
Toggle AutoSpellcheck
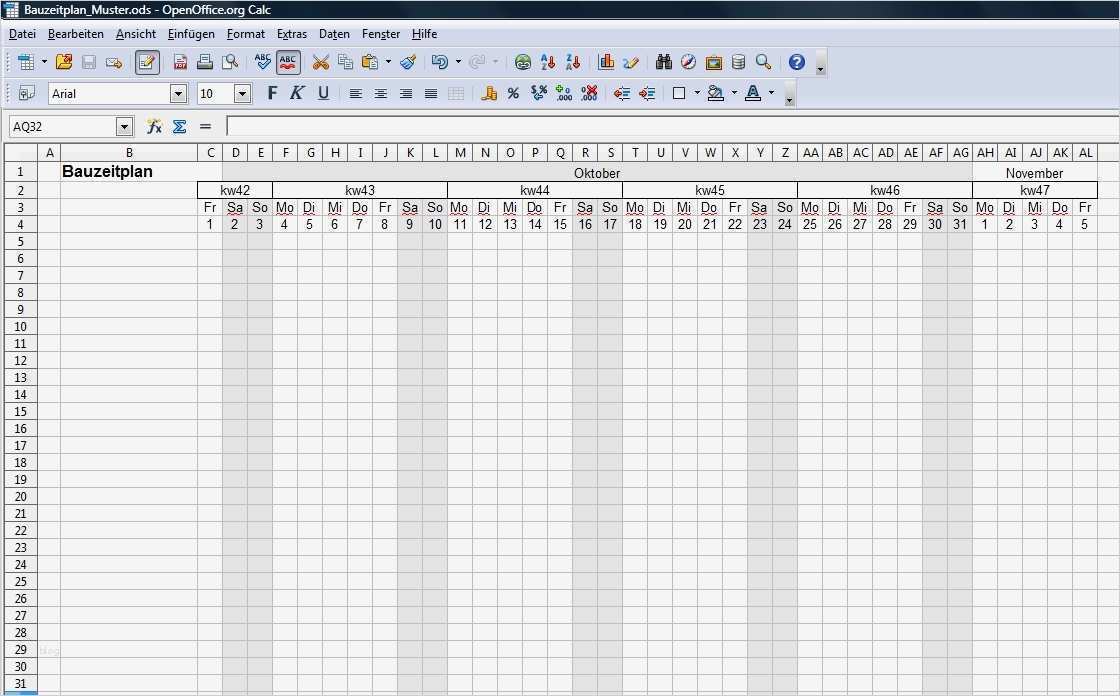click(288, 62)
